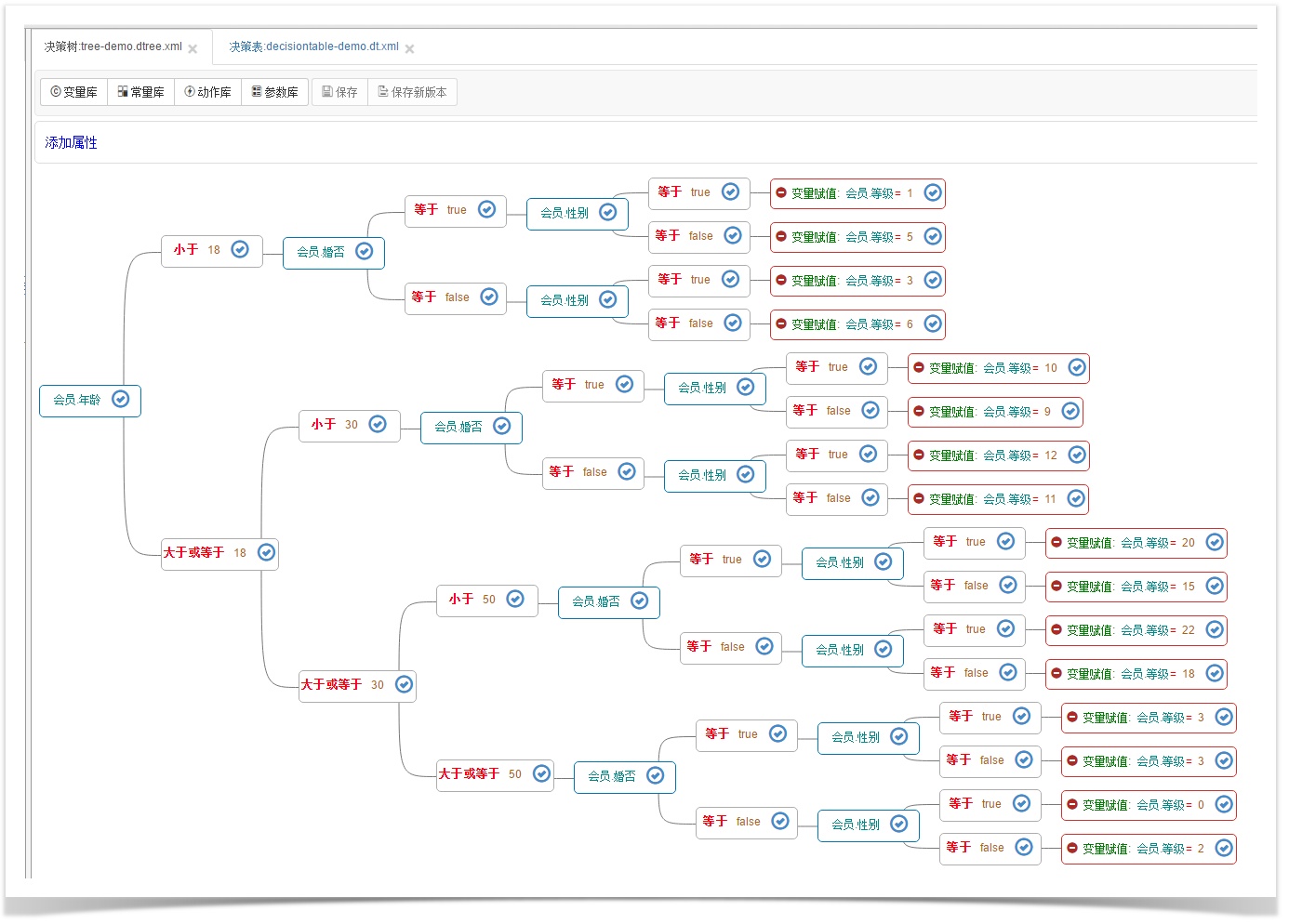1289x924 pixels.
Task: Click the 变量赋值 label of 会员等级= 15 action
Action: (x=1090, y=587)
